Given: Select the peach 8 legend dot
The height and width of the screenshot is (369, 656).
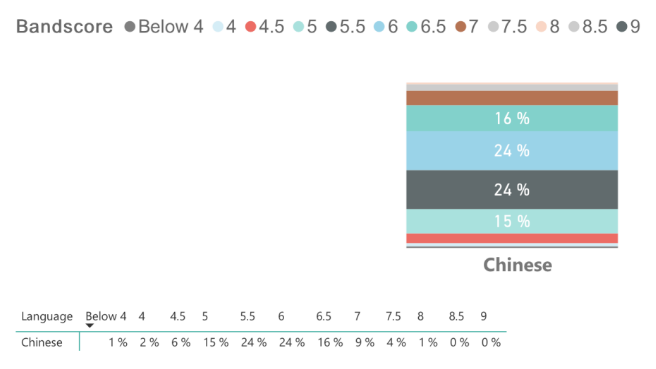Looking at the screenshot, I should [x=541, y=27].
